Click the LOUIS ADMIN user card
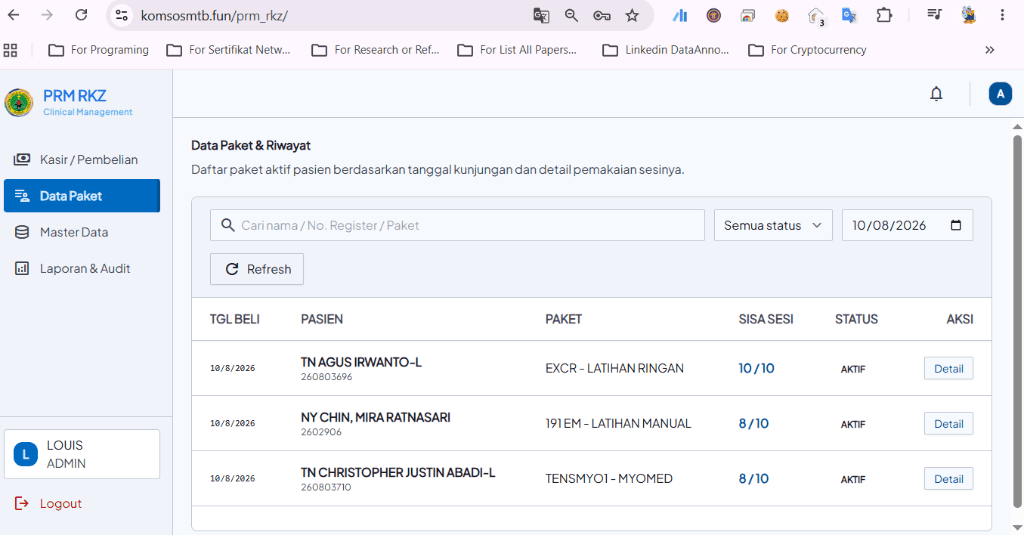Image resolution: width=1024 pixels, height=535 pixels. (82, 454)
